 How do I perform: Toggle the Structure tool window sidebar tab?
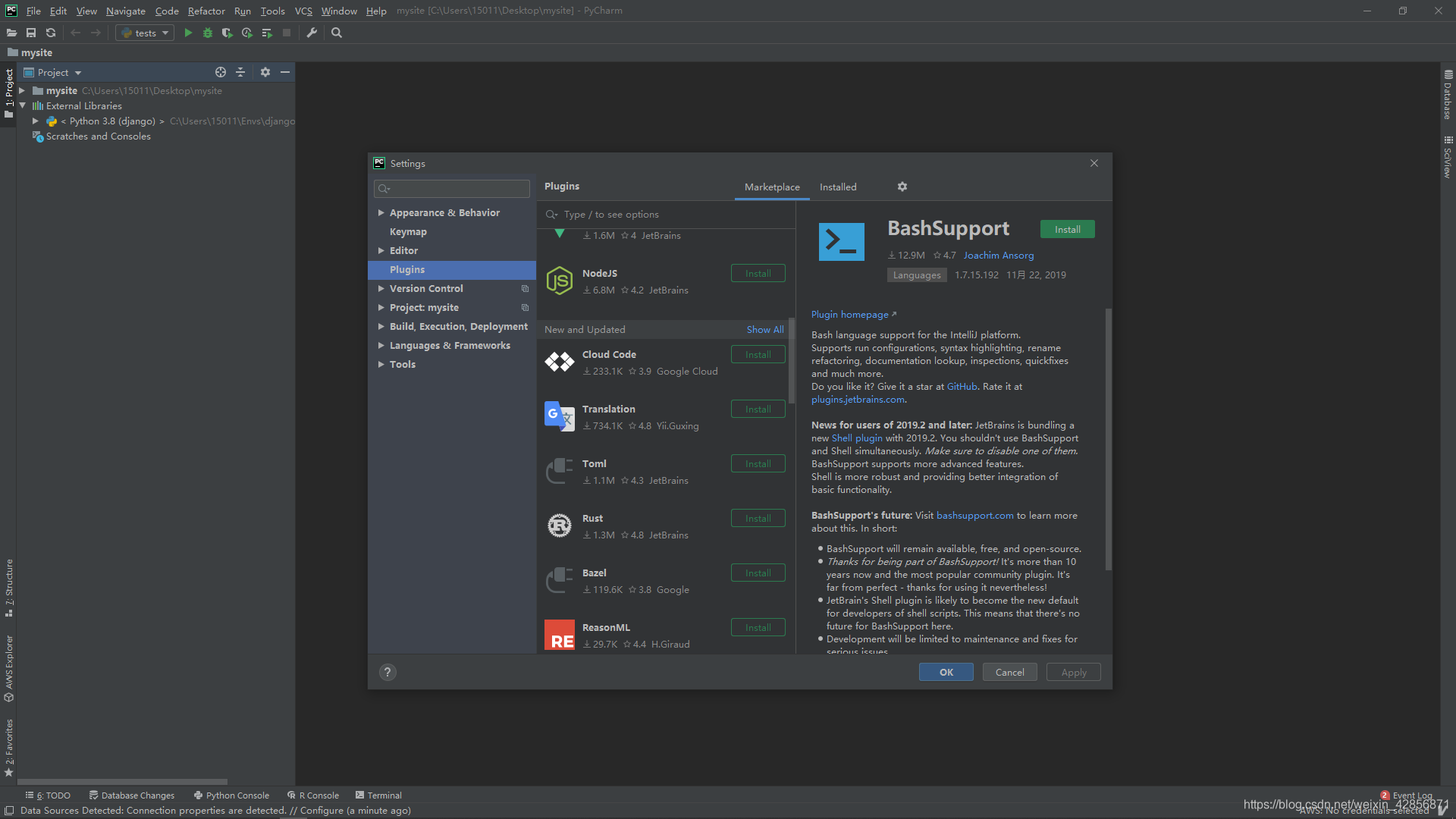9,588
